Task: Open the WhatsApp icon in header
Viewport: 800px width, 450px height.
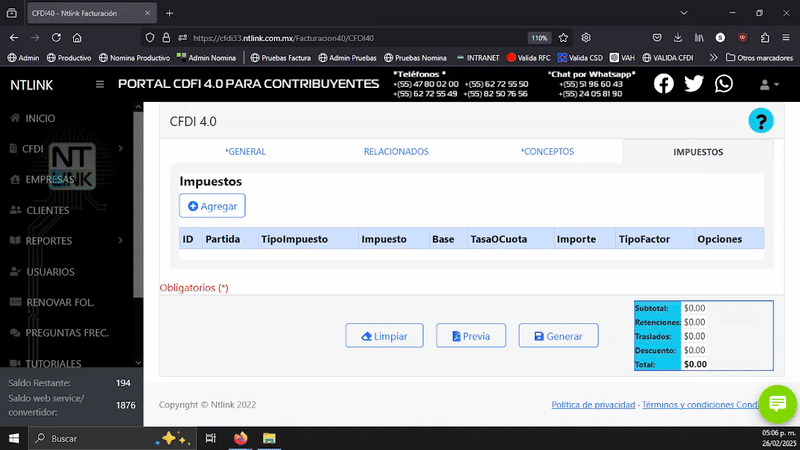Action: [x=723, y=84]
